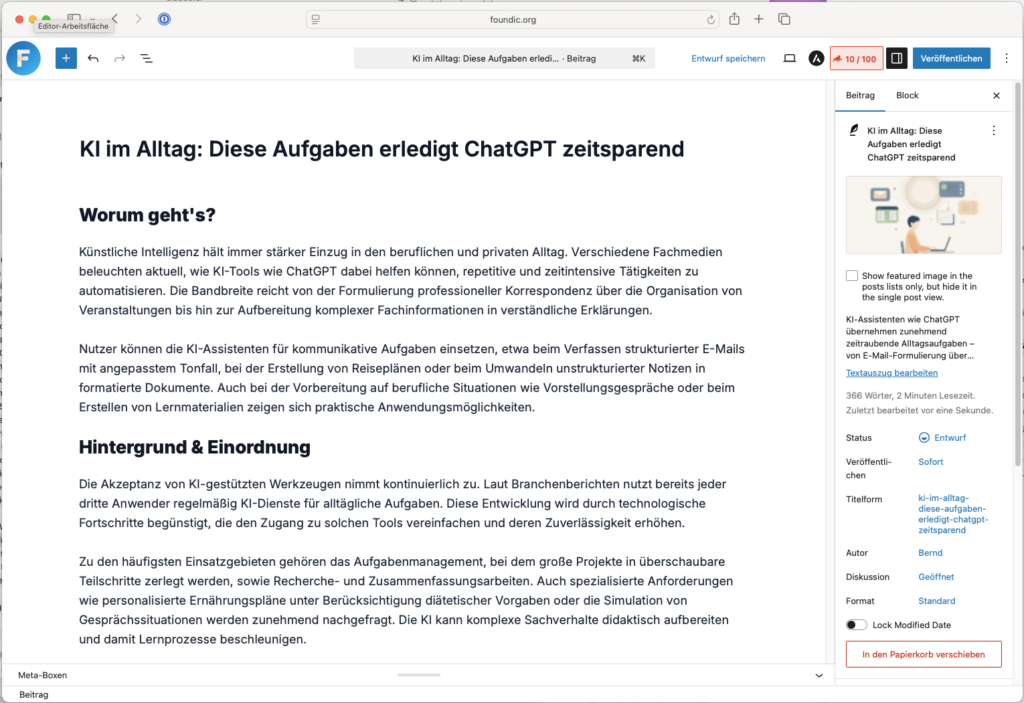Click the blue block inserter plus icon
Screen dimensions: 1024x703
point(66,59)
